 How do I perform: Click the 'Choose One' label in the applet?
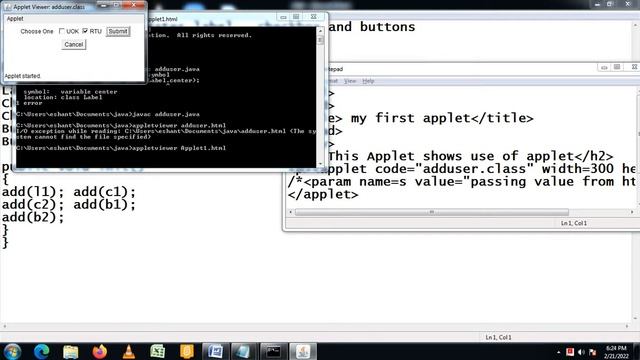[37, 31]
